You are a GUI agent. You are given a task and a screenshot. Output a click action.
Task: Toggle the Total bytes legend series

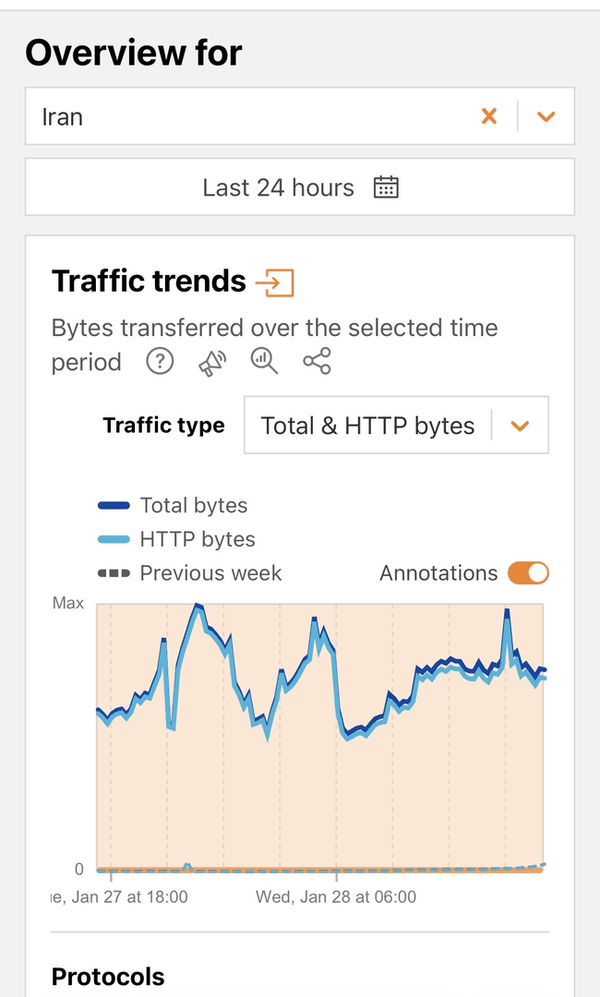tap(193, 505)
